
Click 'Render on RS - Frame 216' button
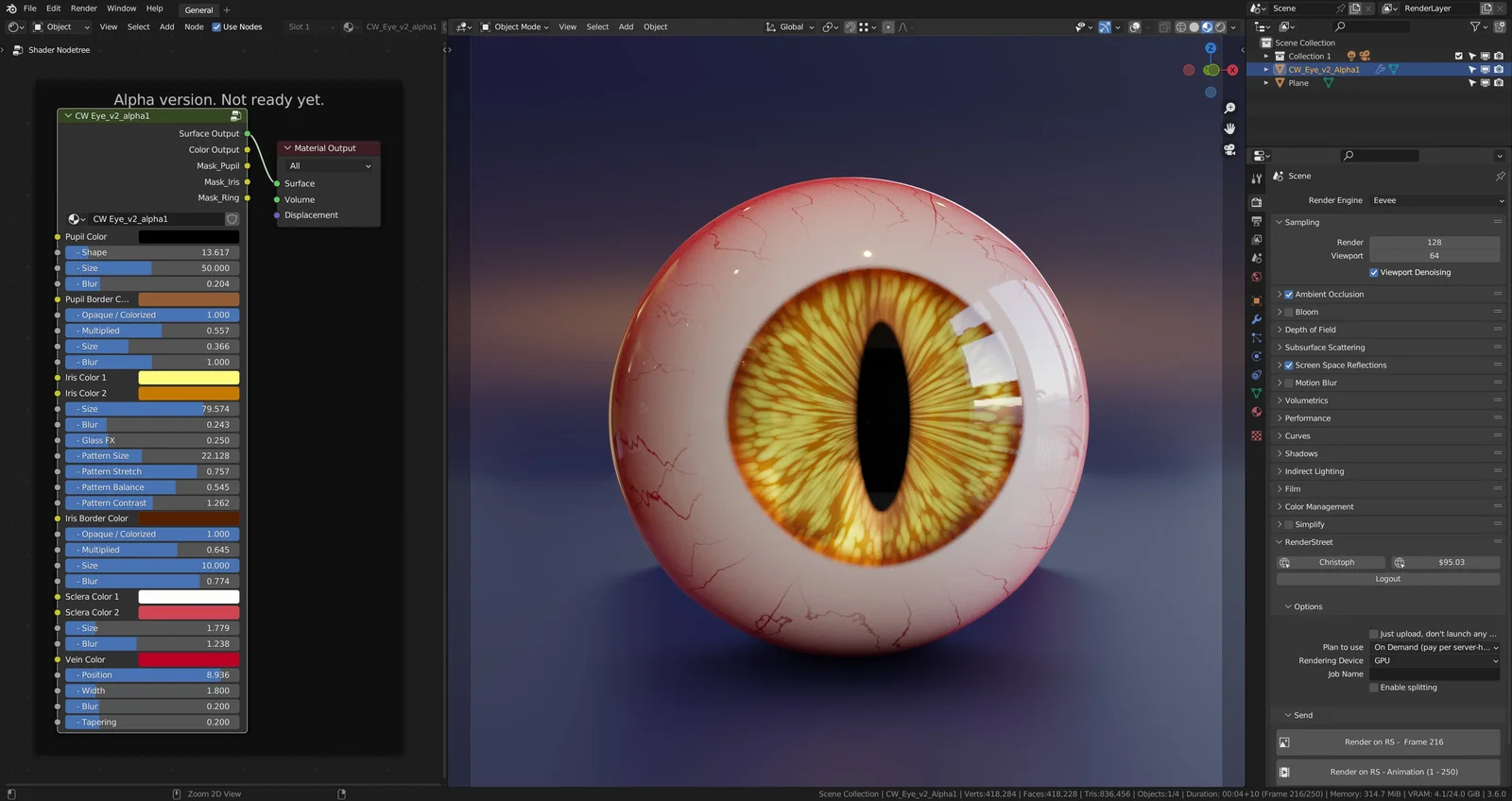point(1388,742)
